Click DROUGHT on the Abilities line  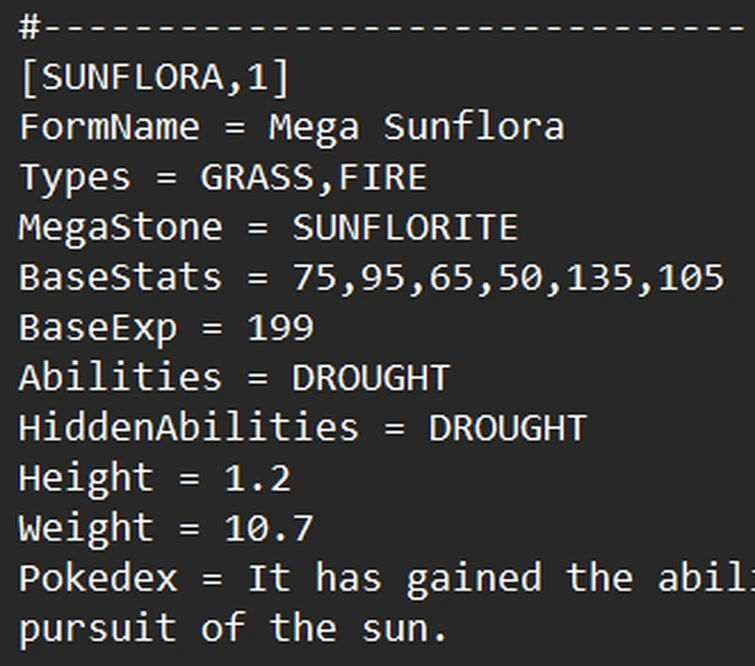(x=371, y=378)
